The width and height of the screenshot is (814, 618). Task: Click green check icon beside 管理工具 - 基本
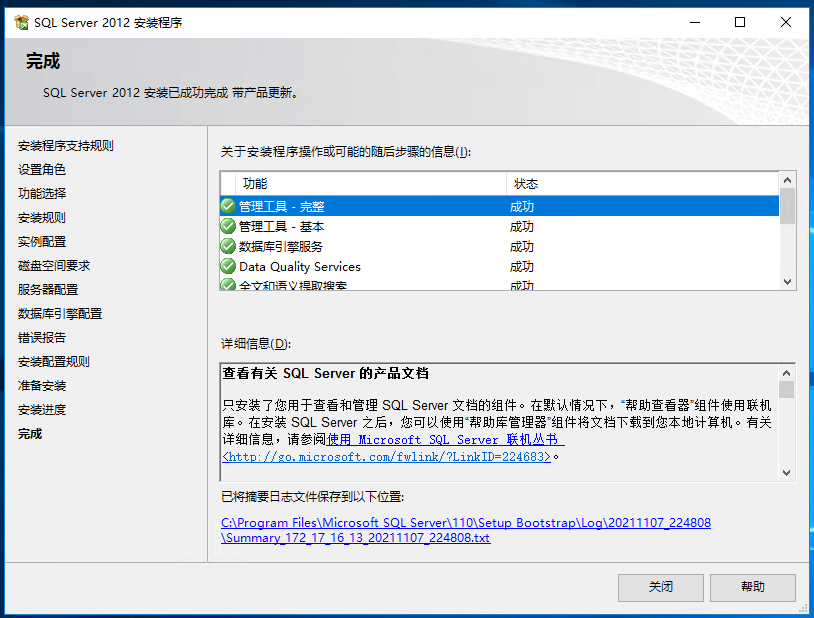pos(228,226)
